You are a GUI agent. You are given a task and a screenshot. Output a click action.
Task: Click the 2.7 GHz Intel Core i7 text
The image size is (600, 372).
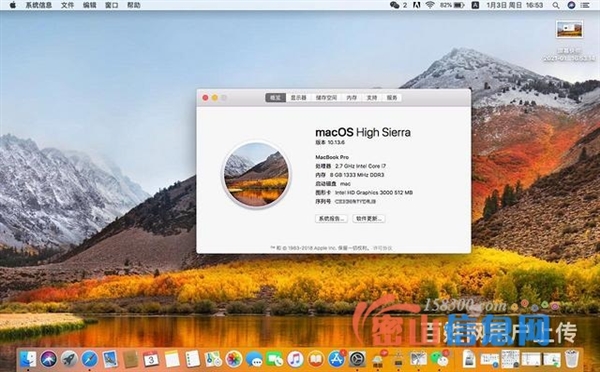[360, 166]
